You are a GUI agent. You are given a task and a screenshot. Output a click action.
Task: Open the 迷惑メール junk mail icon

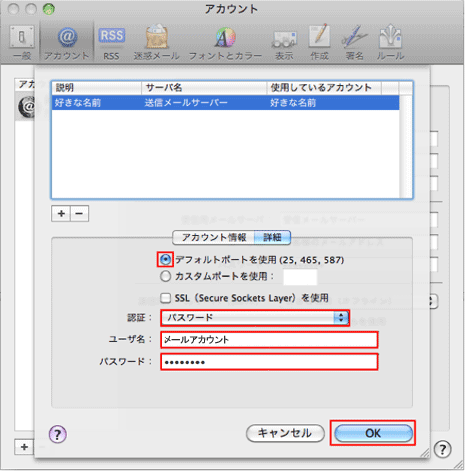[157, 42]
